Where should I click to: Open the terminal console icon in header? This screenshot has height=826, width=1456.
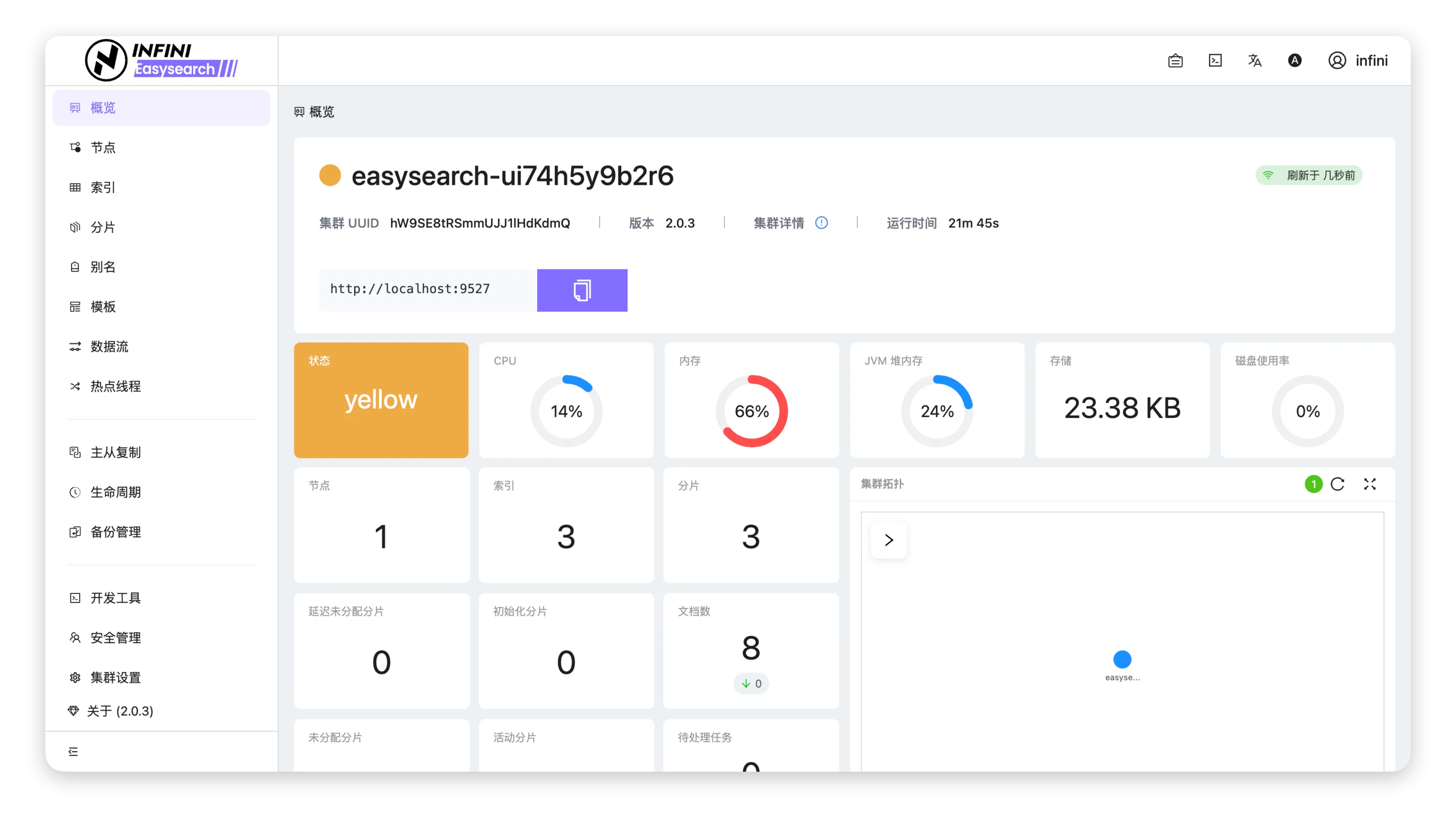pos(1215,61)
